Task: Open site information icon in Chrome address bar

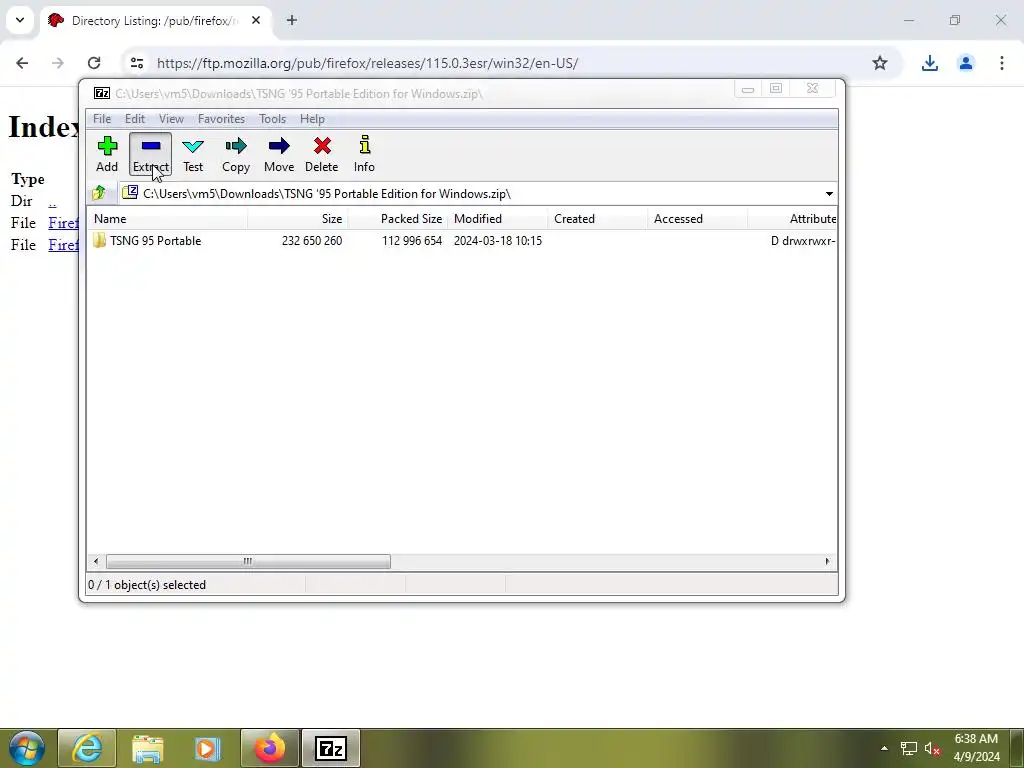Action: click(136, 63)
